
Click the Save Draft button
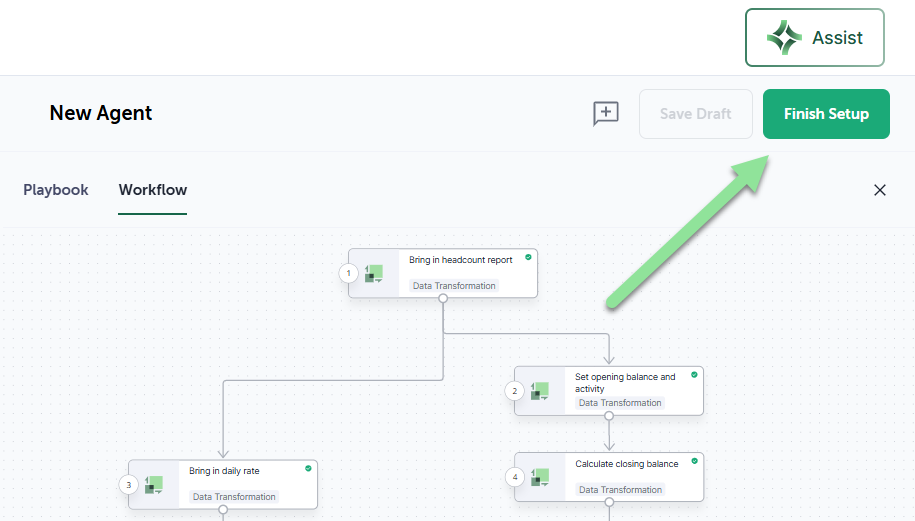pyautogui.click(x=696, y=114)
